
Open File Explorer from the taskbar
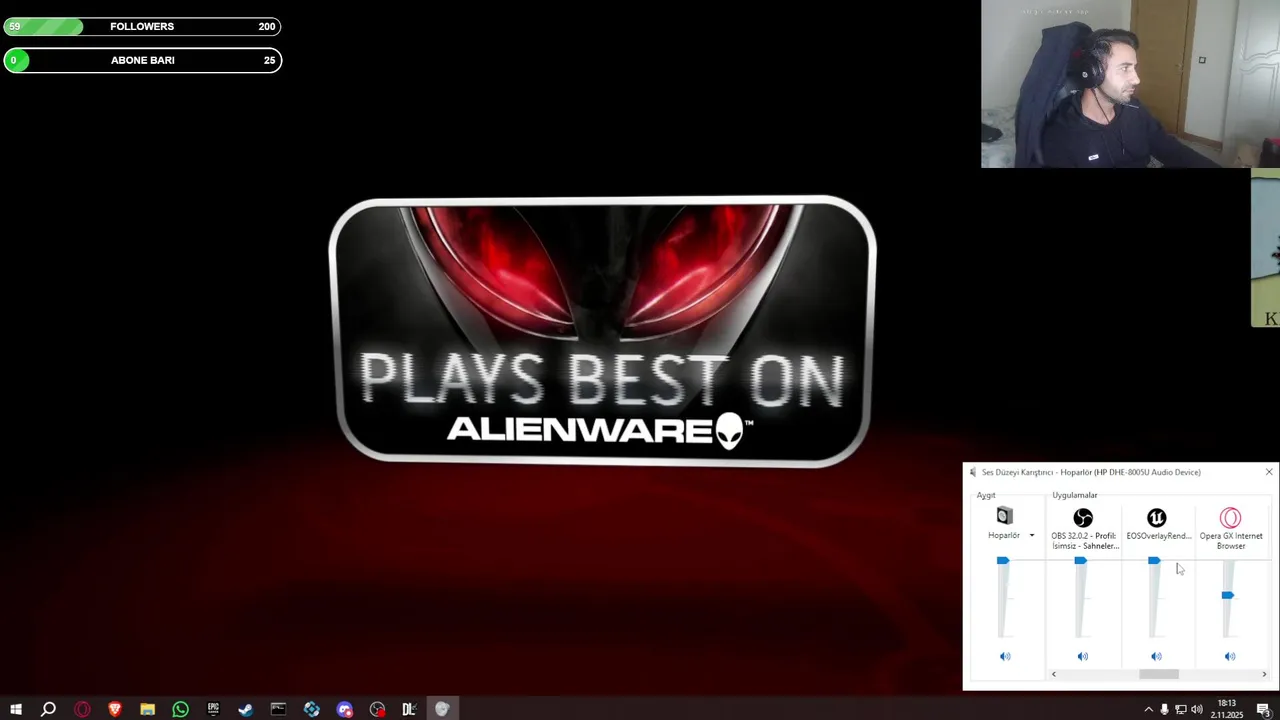147,710
